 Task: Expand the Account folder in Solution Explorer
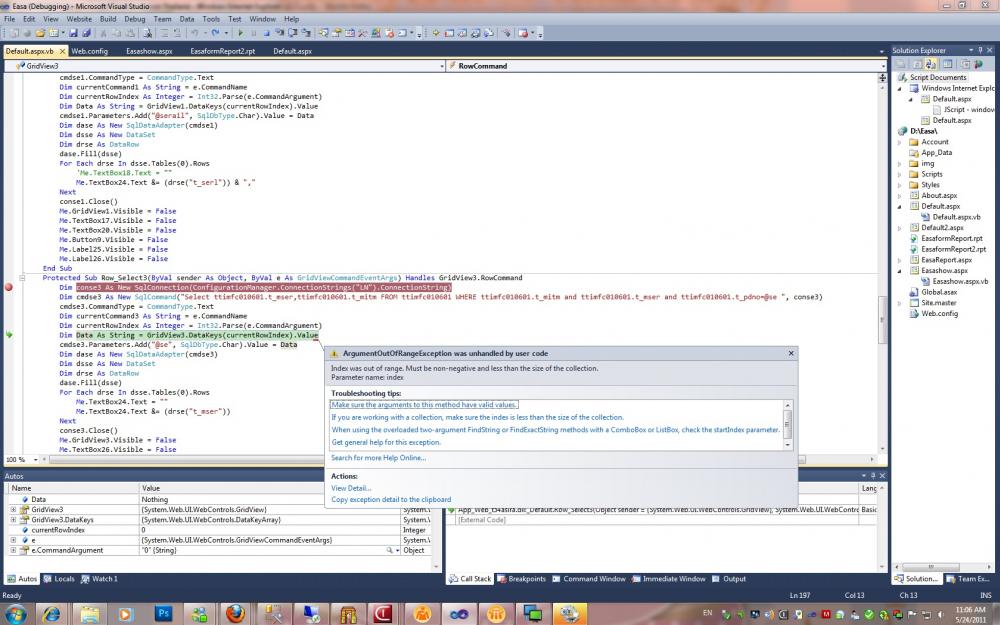[901, 142]
